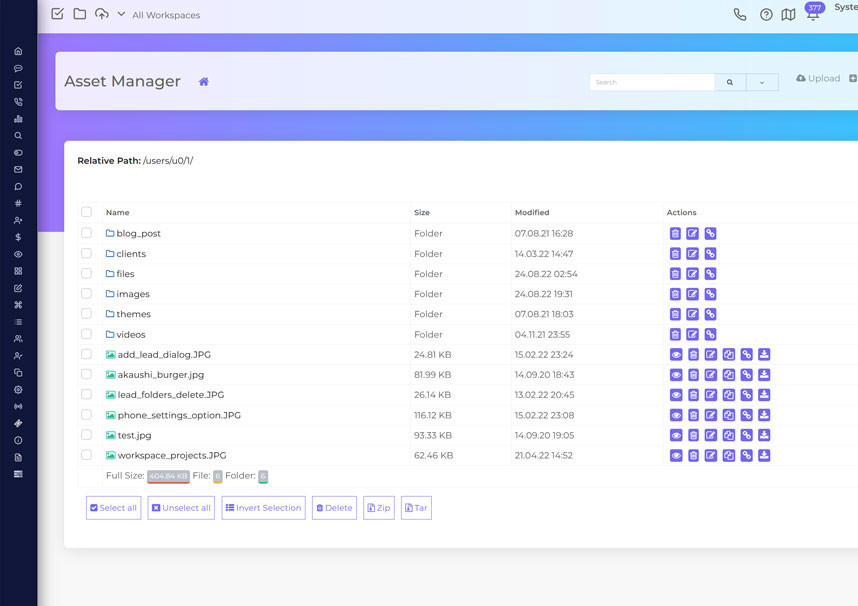Check the select-all checkbox in the header row
The image size is (858, 606).
coord(86,212)
